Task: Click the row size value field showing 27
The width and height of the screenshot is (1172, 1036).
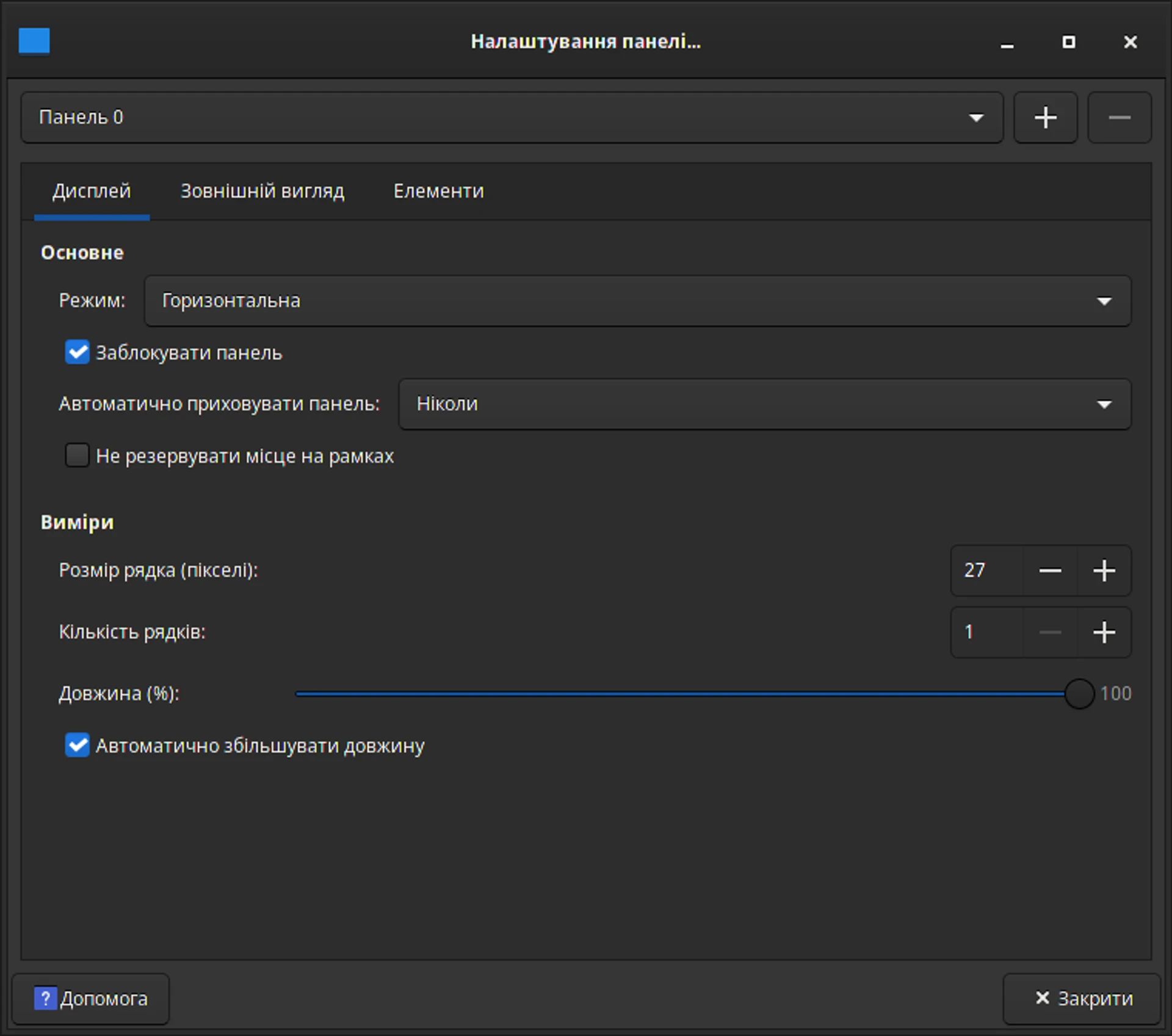Action: 987,570
